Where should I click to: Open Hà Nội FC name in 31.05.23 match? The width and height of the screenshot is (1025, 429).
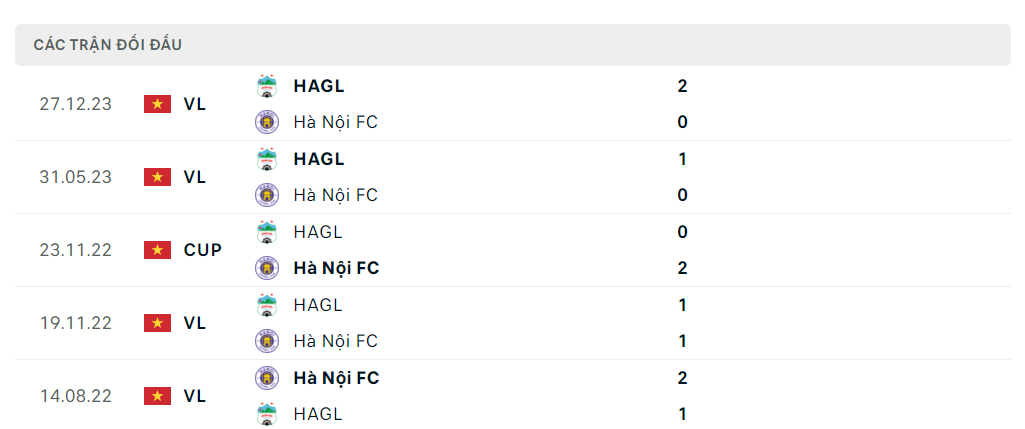coord(335,195)
